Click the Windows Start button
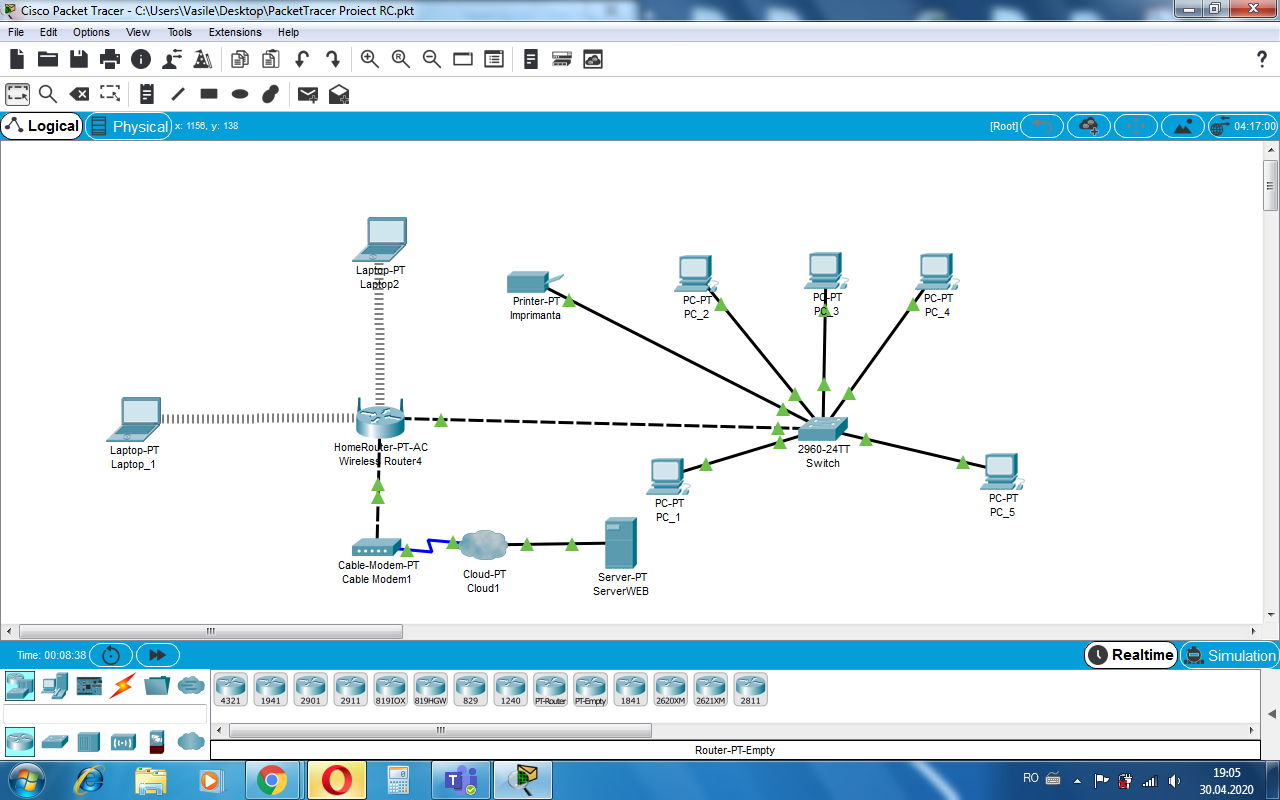 [26, 780]
